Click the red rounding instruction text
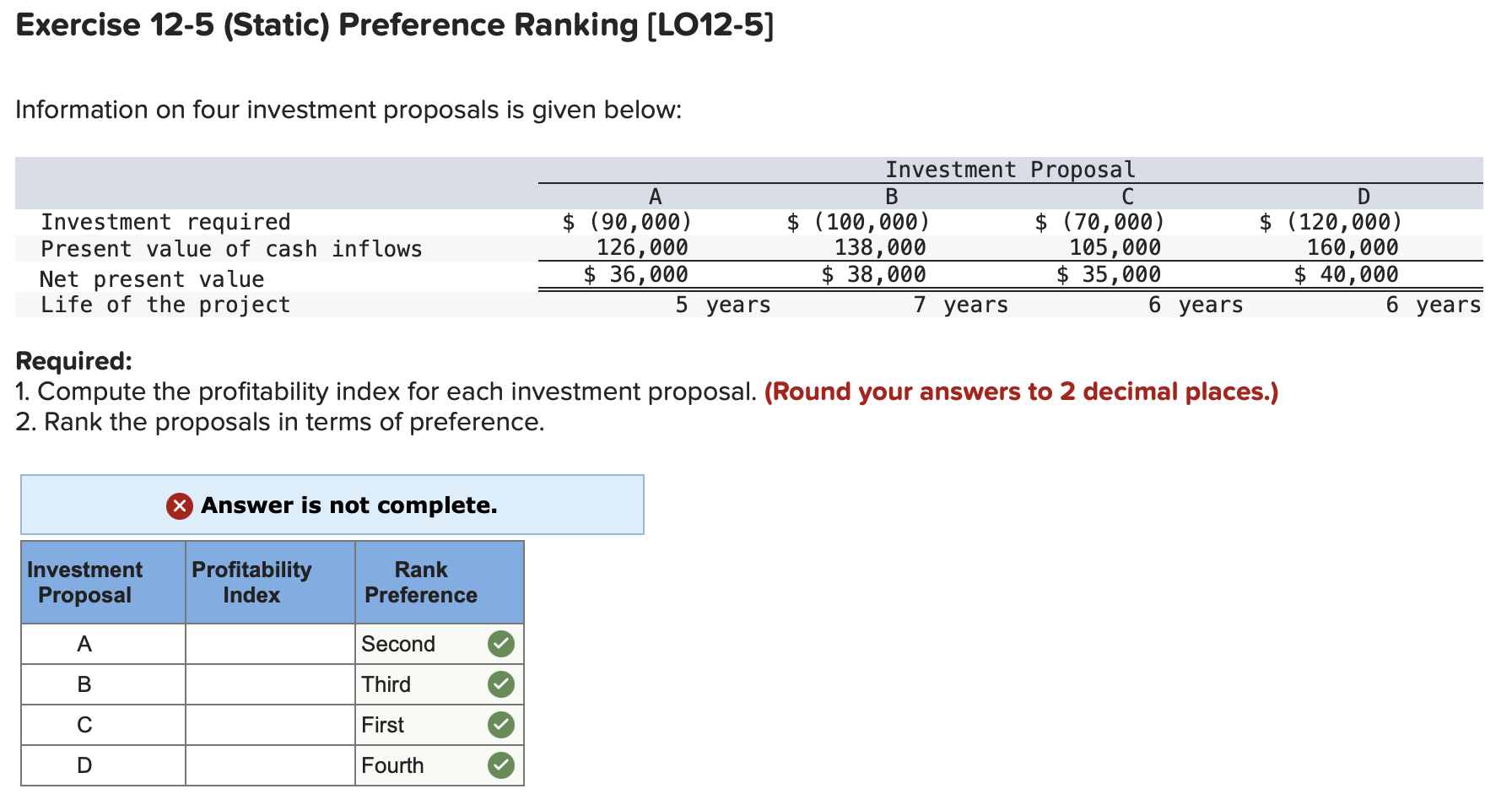1512x805 pixels. coord(1020,391)
